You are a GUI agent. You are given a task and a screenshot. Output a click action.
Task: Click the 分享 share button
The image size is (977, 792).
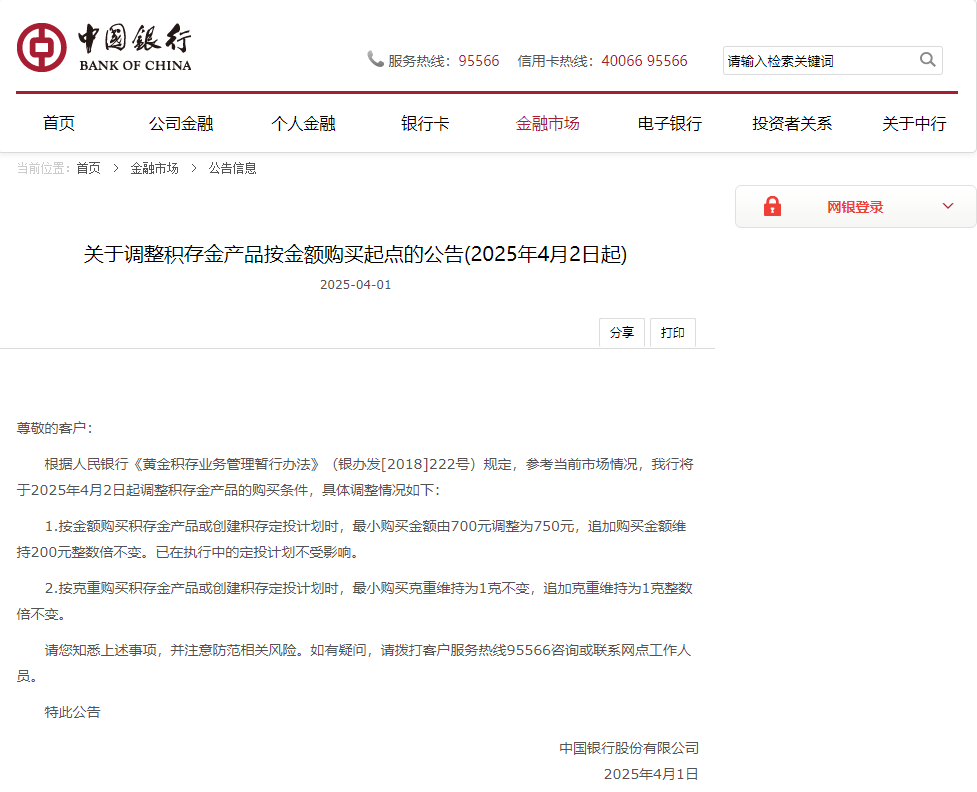point(622,332)
